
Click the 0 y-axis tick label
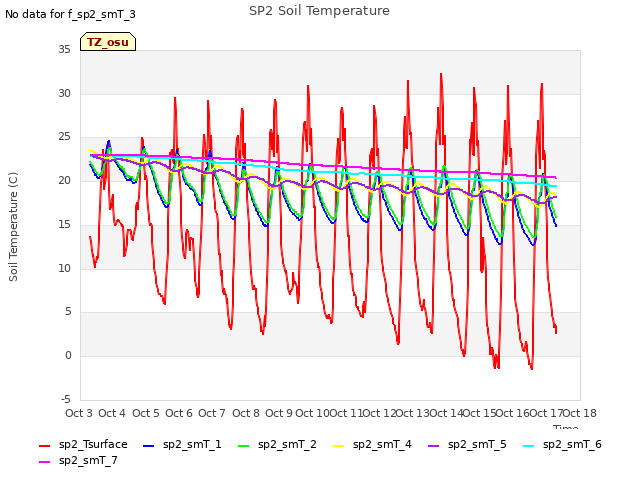(x=68, y=356)
